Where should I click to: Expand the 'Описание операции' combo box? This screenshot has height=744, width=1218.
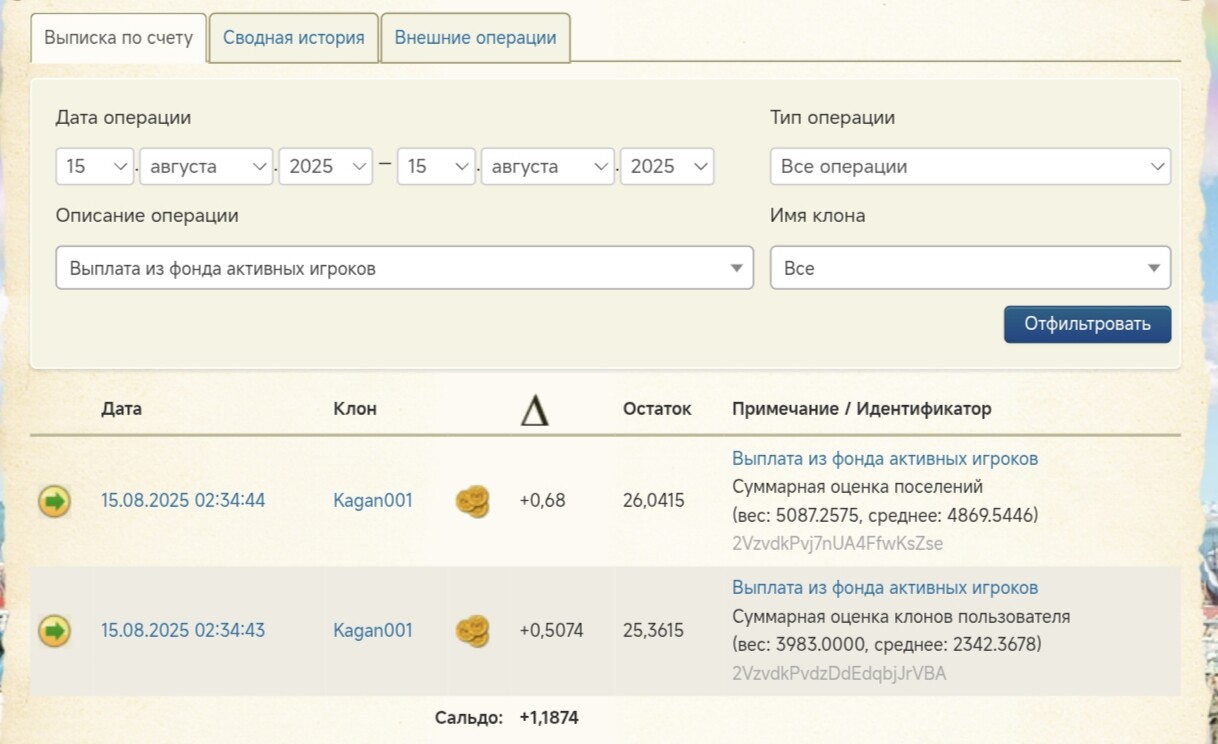[x=404, y=268]
